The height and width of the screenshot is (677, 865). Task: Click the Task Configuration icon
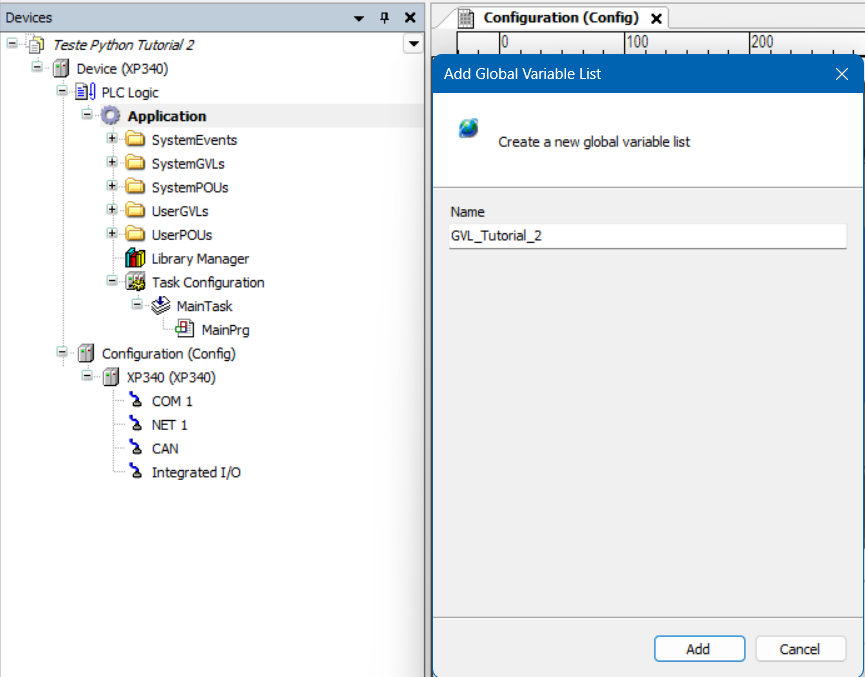coord(135,283)
